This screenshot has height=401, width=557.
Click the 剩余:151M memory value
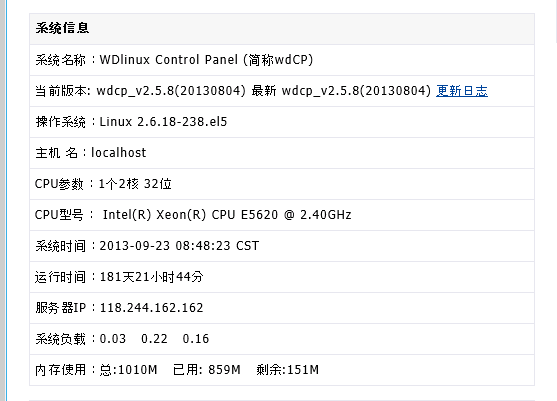coord(287,370)
